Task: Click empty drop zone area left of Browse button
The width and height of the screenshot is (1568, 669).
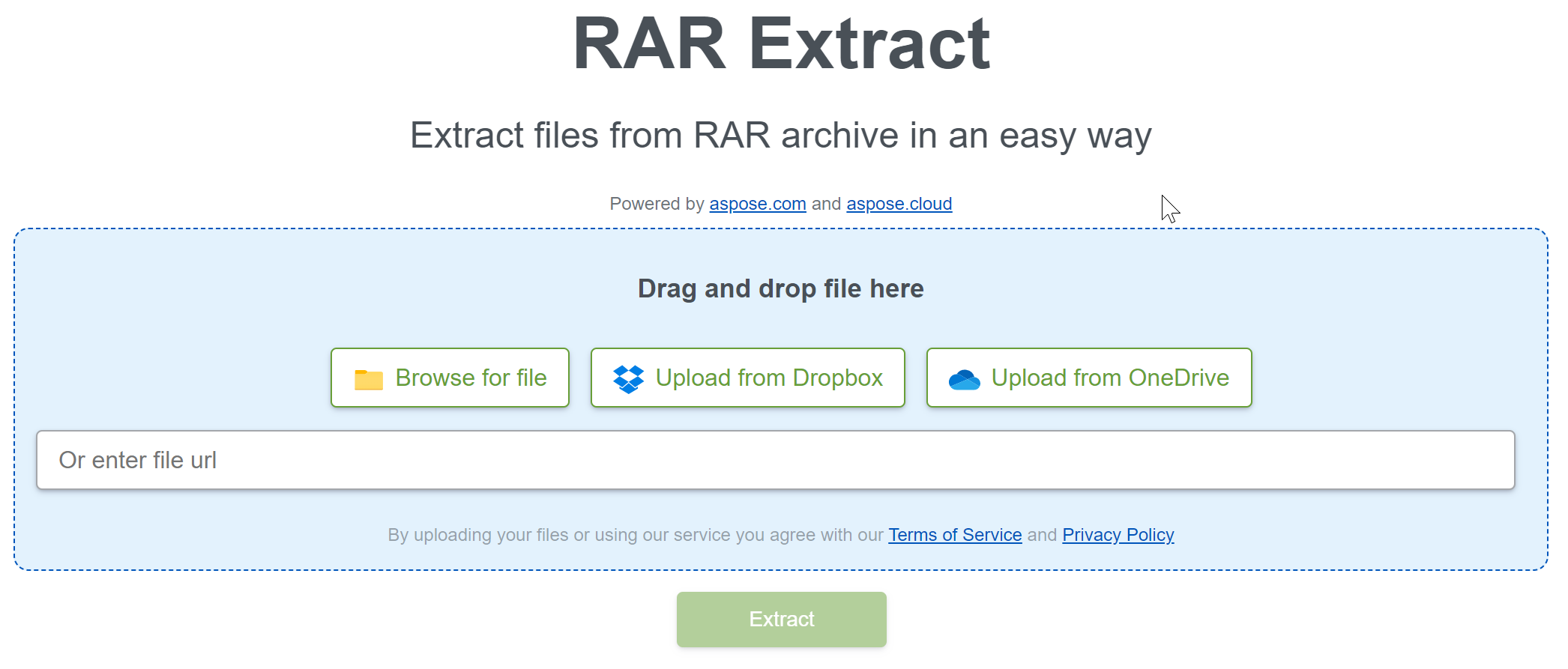Action: (x=172, y=378)
